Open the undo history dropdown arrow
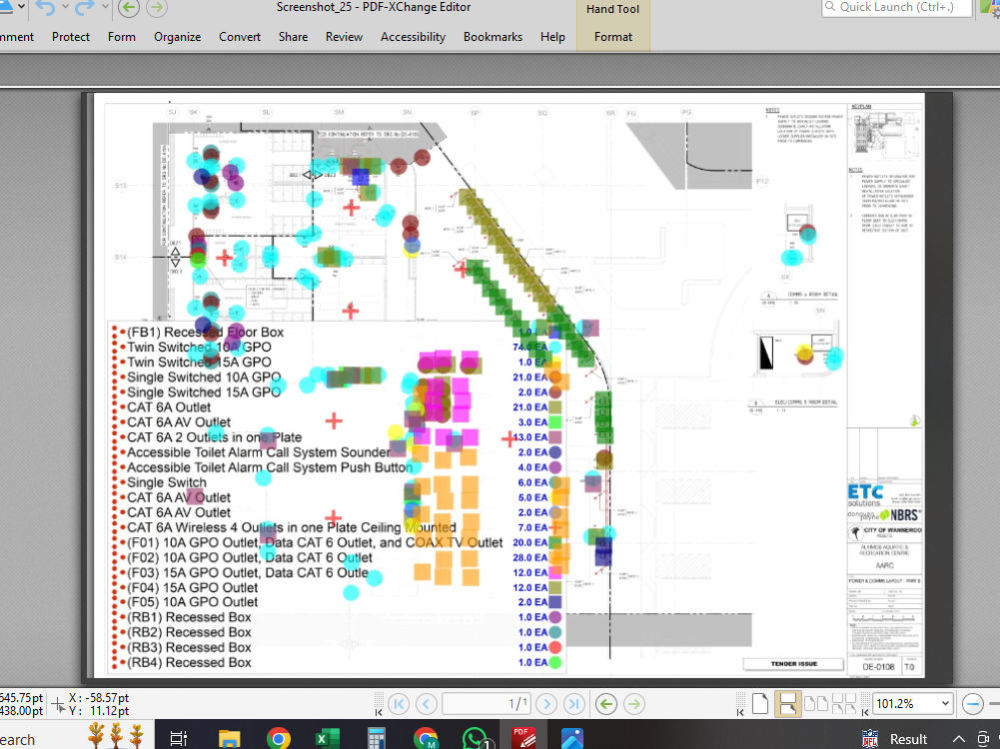The height and width of the screenshot is (749, 1000). [65, 8]
